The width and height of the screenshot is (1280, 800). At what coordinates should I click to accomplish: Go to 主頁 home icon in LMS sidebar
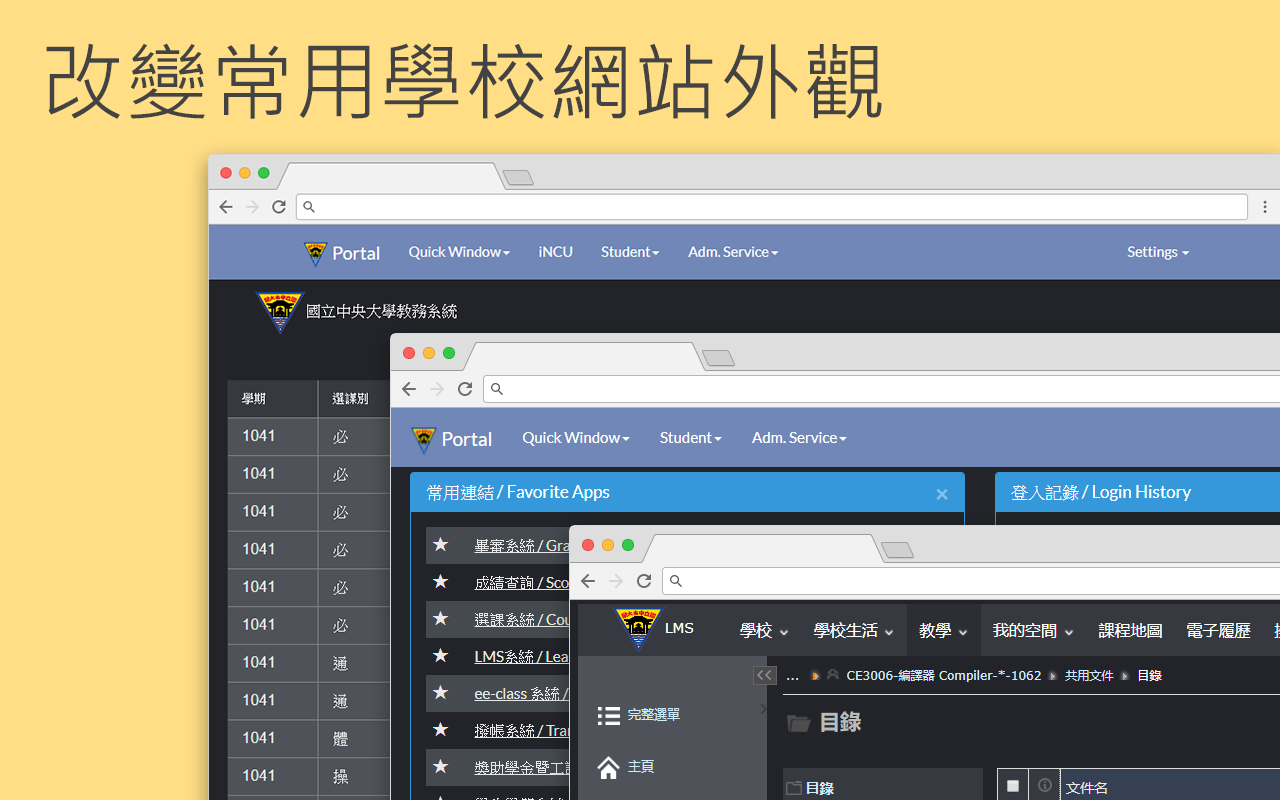[608, 767]
